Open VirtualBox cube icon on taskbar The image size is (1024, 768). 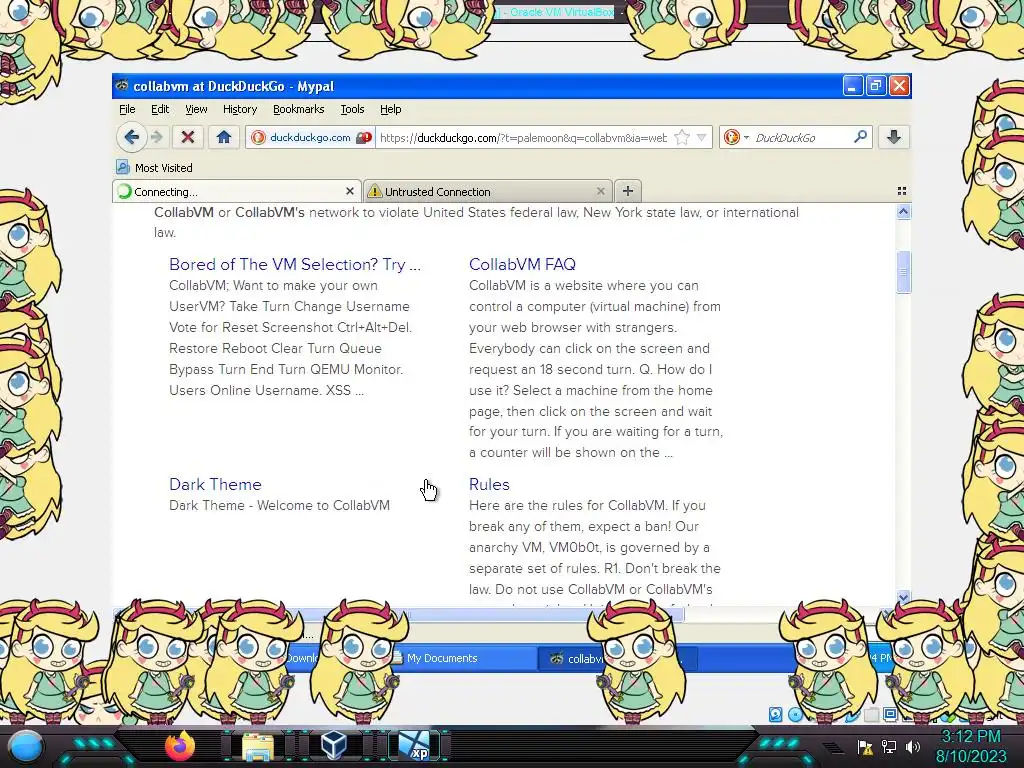pyautogui.click(x=334, y=746)
